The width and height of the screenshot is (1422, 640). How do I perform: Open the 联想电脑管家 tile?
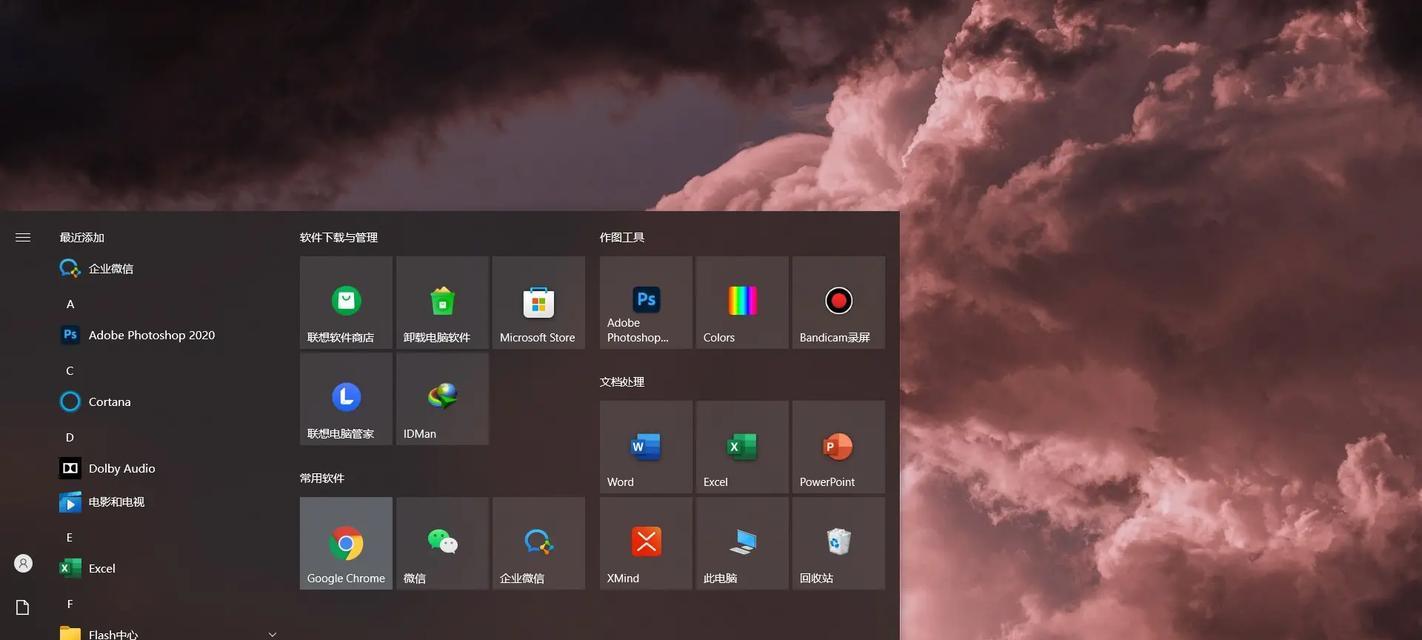[346, 398]
